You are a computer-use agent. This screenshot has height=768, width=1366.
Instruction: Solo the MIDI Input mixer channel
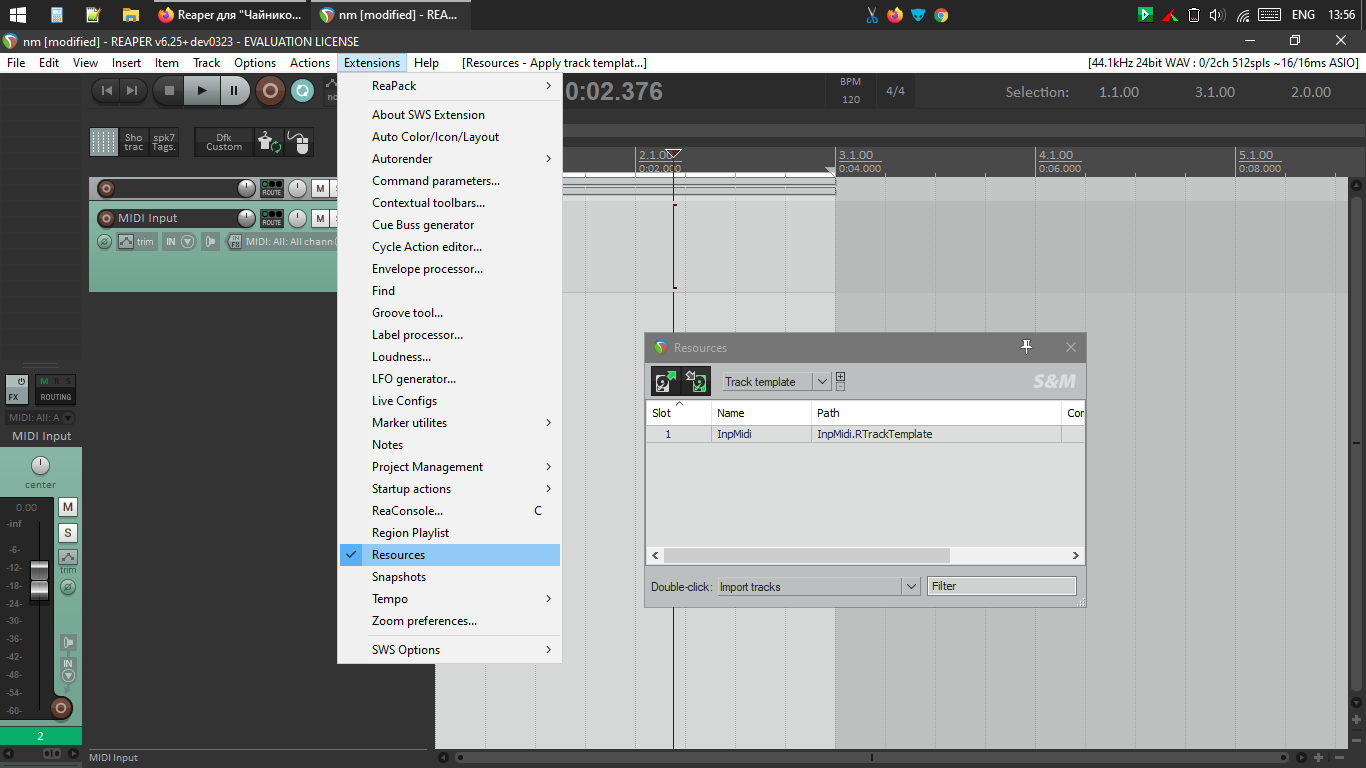[x=67, y=532]
